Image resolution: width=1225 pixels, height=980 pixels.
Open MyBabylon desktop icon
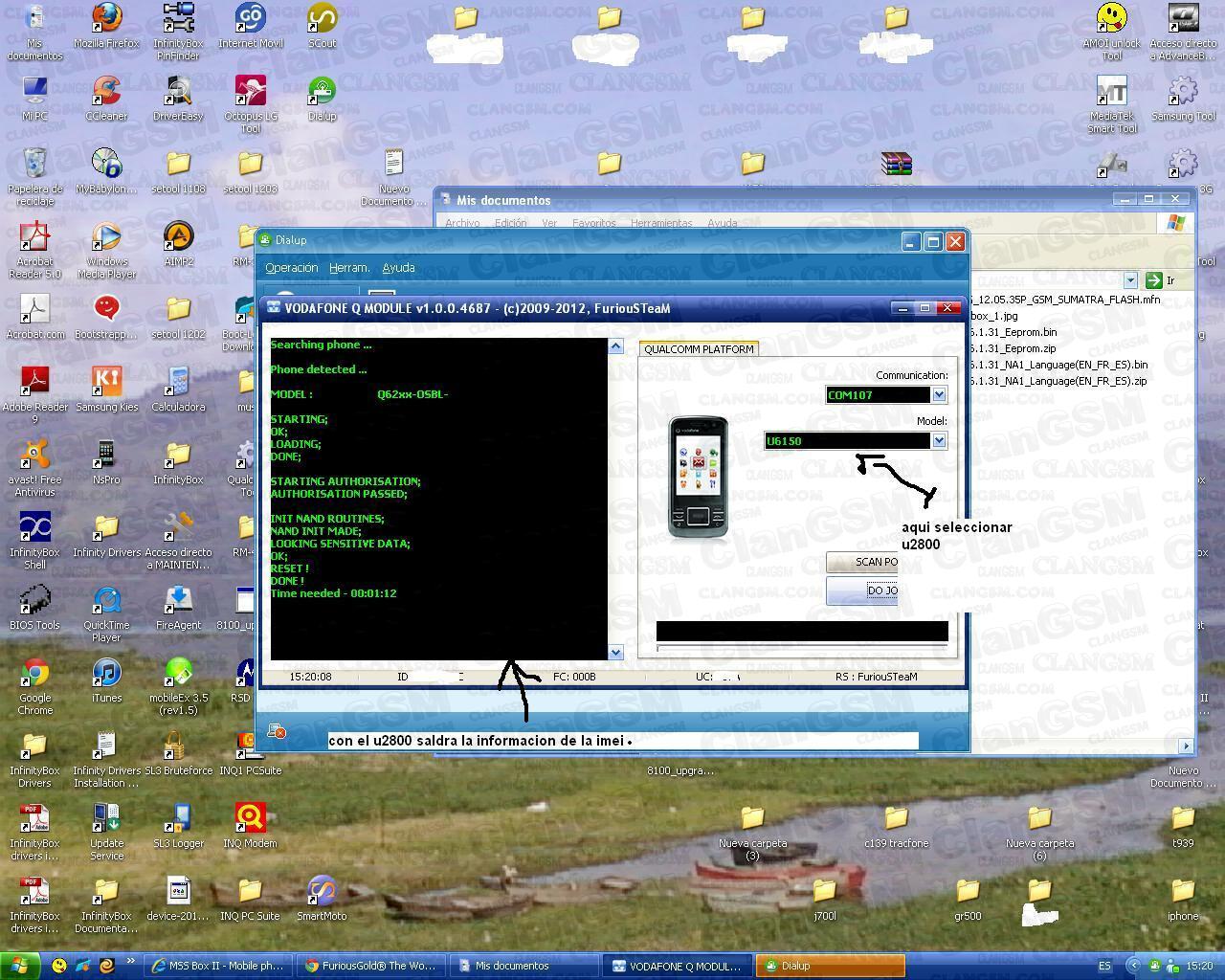point(106,171)
